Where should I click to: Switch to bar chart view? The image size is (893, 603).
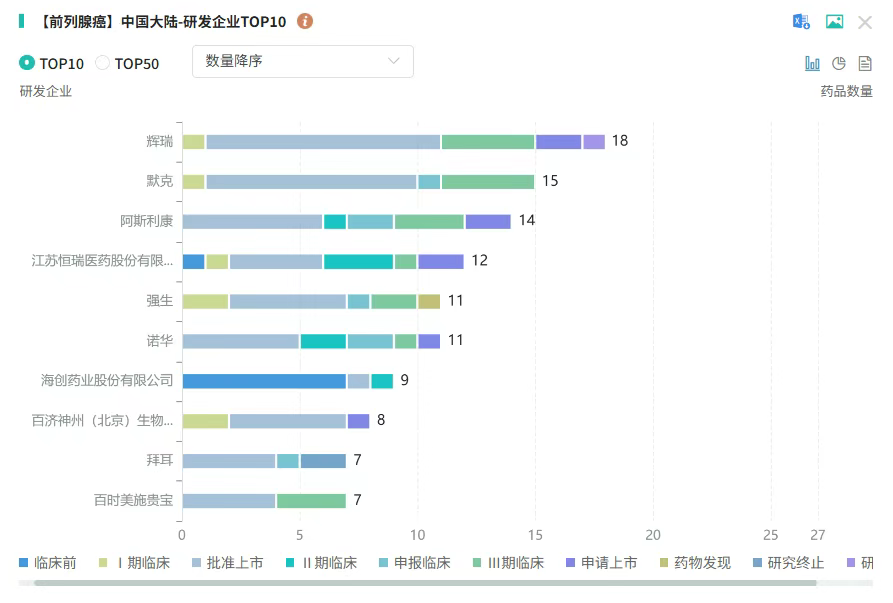pos(812,63)
